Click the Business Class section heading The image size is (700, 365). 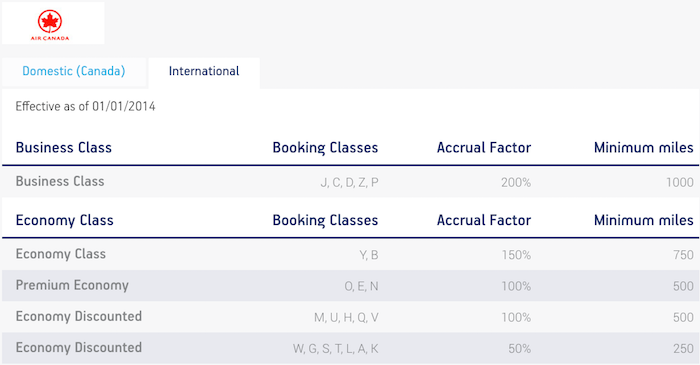pyautogui.click(x=64, y=148)
